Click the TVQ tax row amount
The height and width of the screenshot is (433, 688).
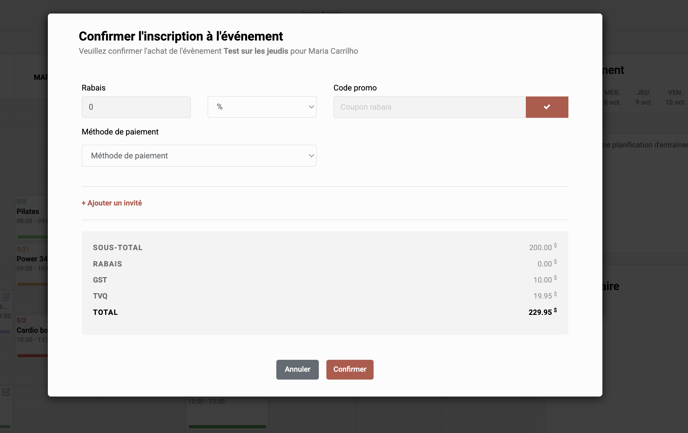point(543,296)
